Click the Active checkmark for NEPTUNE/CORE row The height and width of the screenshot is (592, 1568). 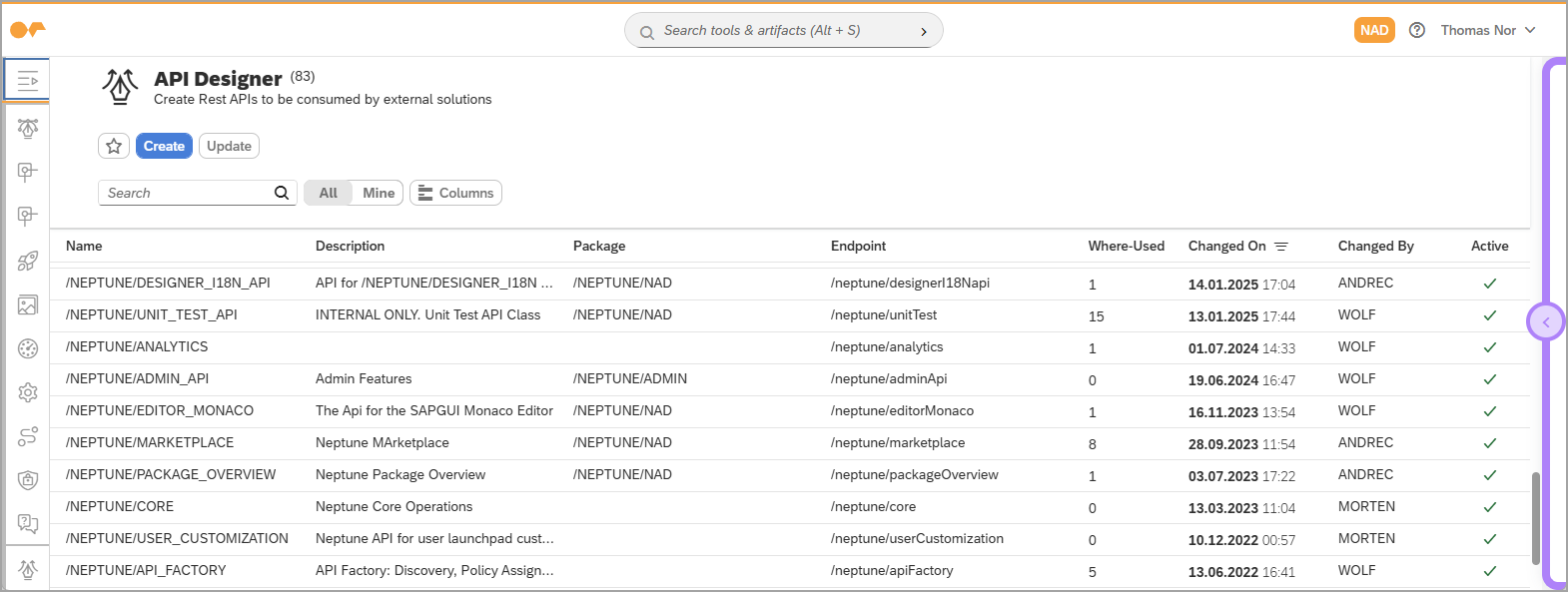pyautogui.click(x=1490, y=507)
